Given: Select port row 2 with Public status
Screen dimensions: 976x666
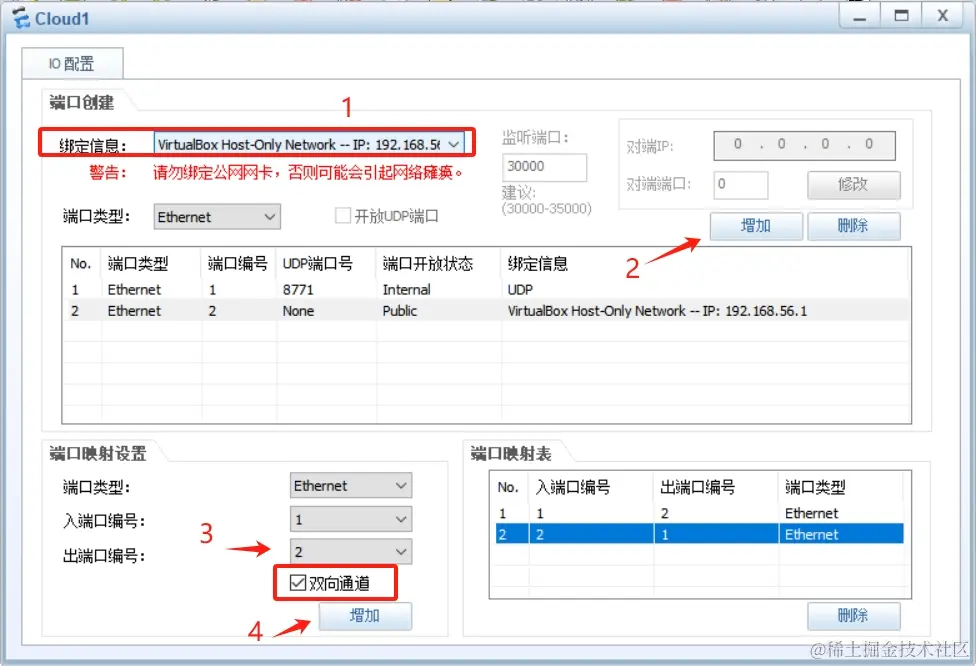Looking at the screenshot, I should click(486, 311).
